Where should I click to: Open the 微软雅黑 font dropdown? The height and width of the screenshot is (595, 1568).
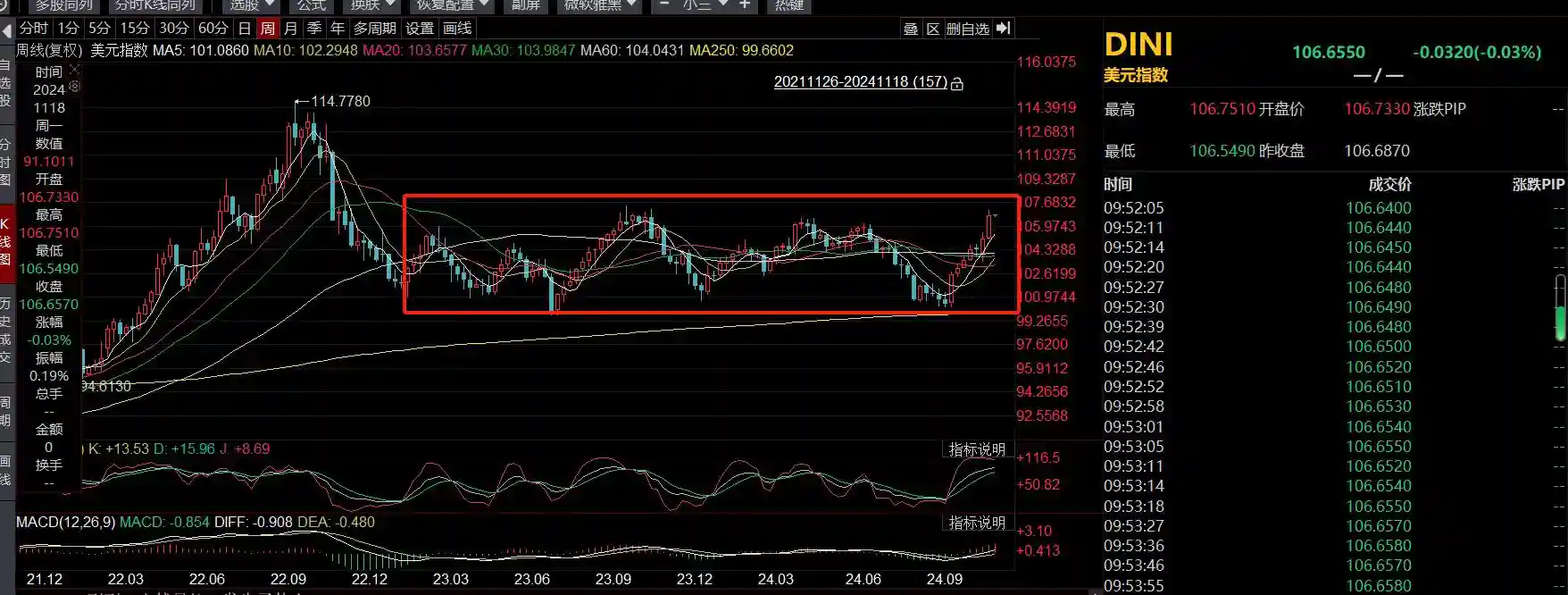(600, 5)
